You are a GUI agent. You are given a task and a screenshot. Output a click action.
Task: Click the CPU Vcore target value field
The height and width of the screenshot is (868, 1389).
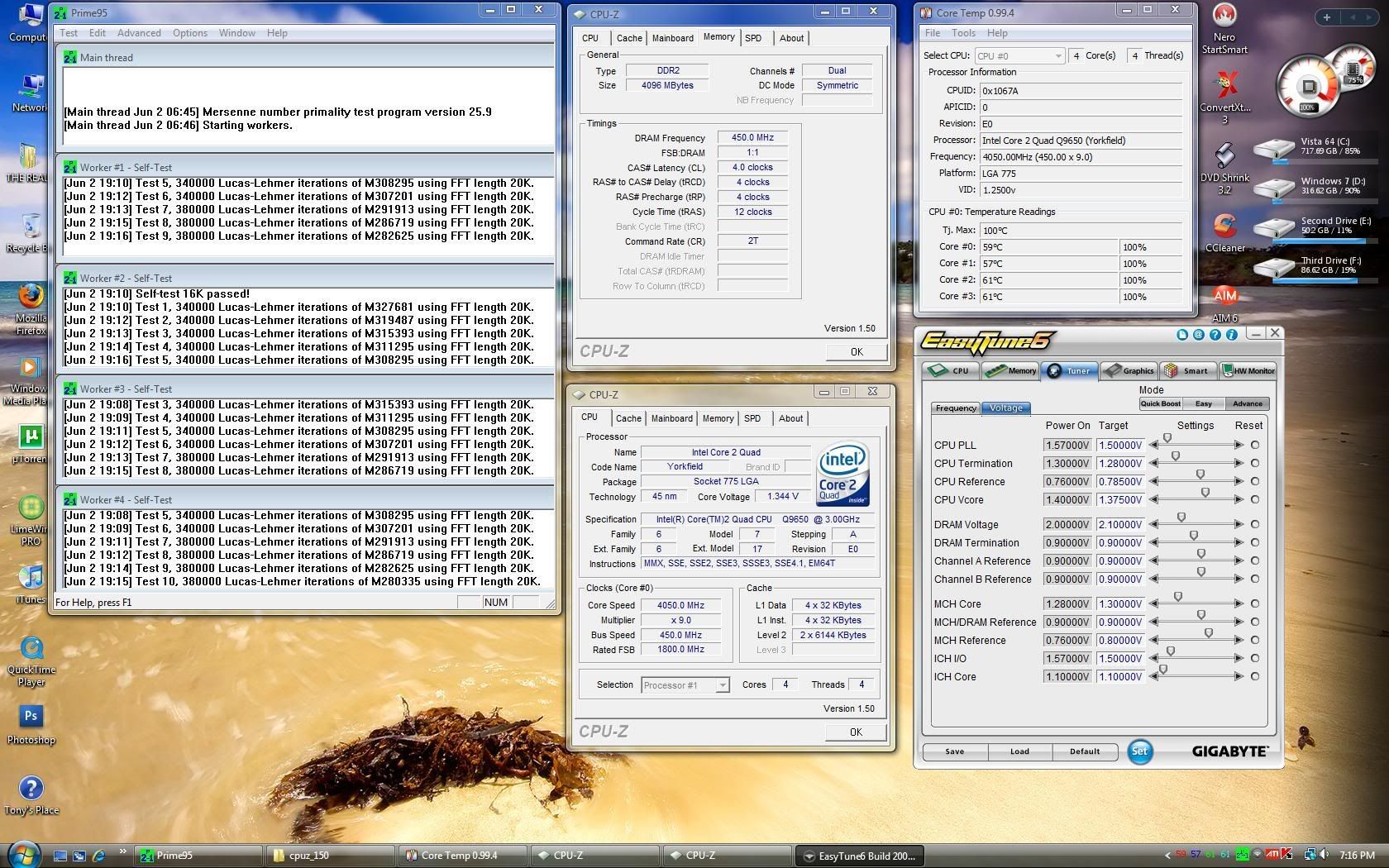click(x=1120, y=499)
